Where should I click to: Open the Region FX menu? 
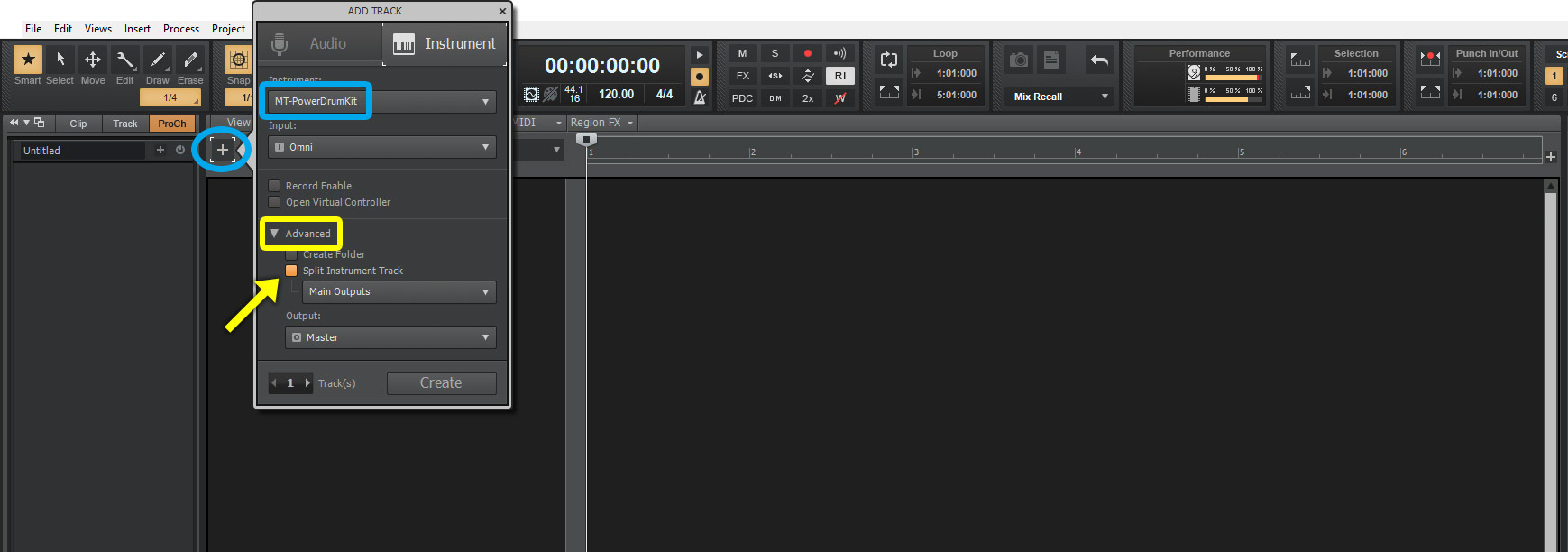[x=601, y=123]
